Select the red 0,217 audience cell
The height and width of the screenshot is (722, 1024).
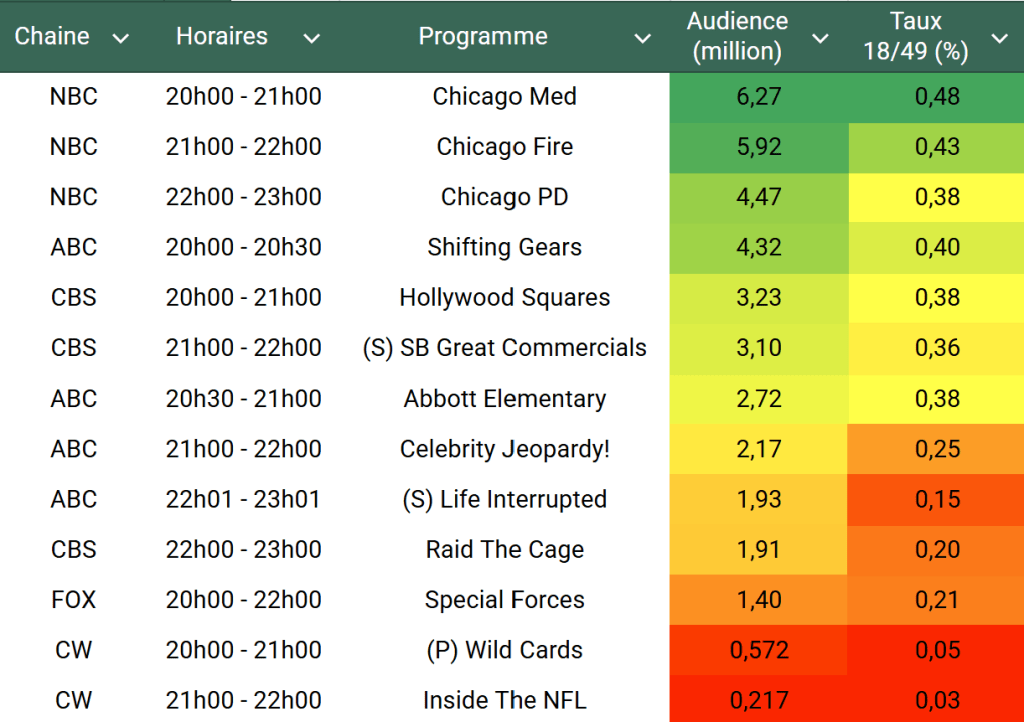[759, 700]
